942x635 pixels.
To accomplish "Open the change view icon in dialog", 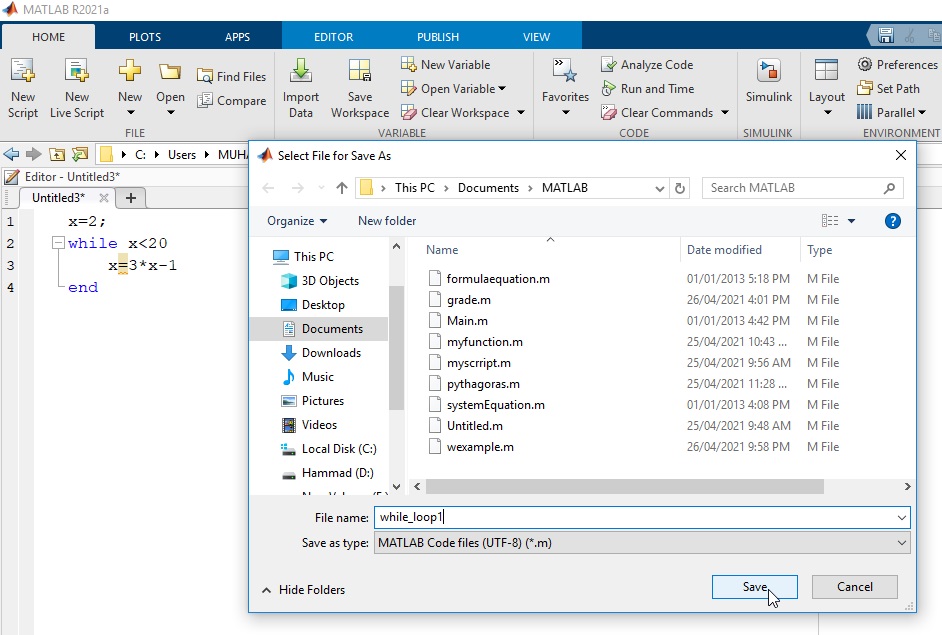I will 830,221.
